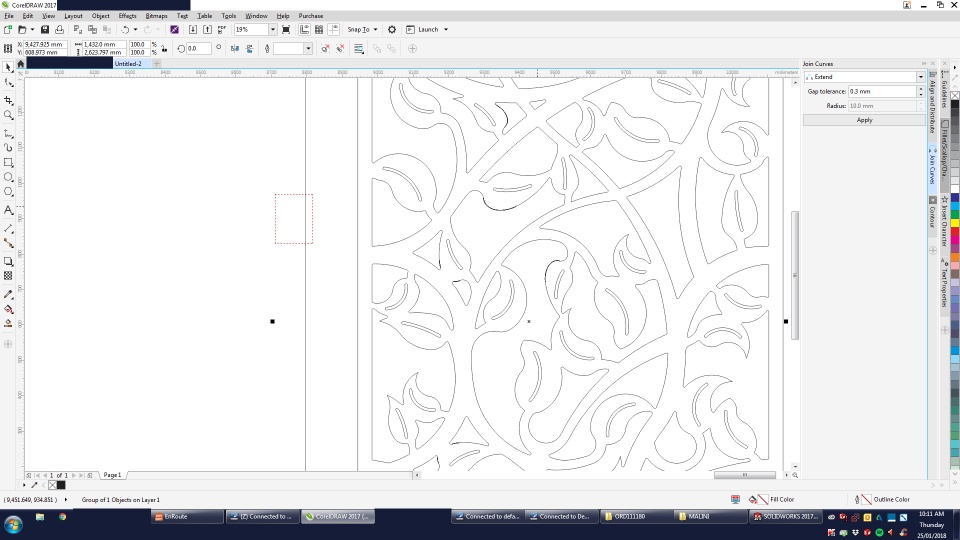
Task: Click the Windows Start button
Action: [x=13, y=525]
